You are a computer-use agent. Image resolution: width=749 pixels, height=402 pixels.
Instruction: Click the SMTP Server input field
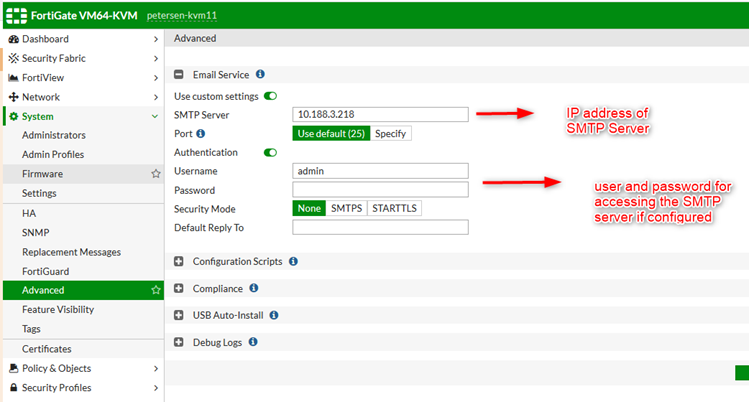click(x=380, y=115)
